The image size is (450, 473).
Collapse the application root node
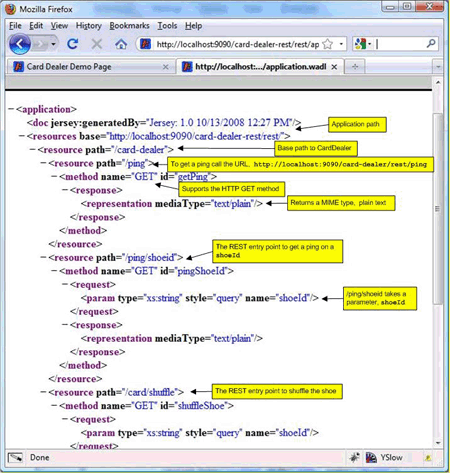[x=11, y=109]
